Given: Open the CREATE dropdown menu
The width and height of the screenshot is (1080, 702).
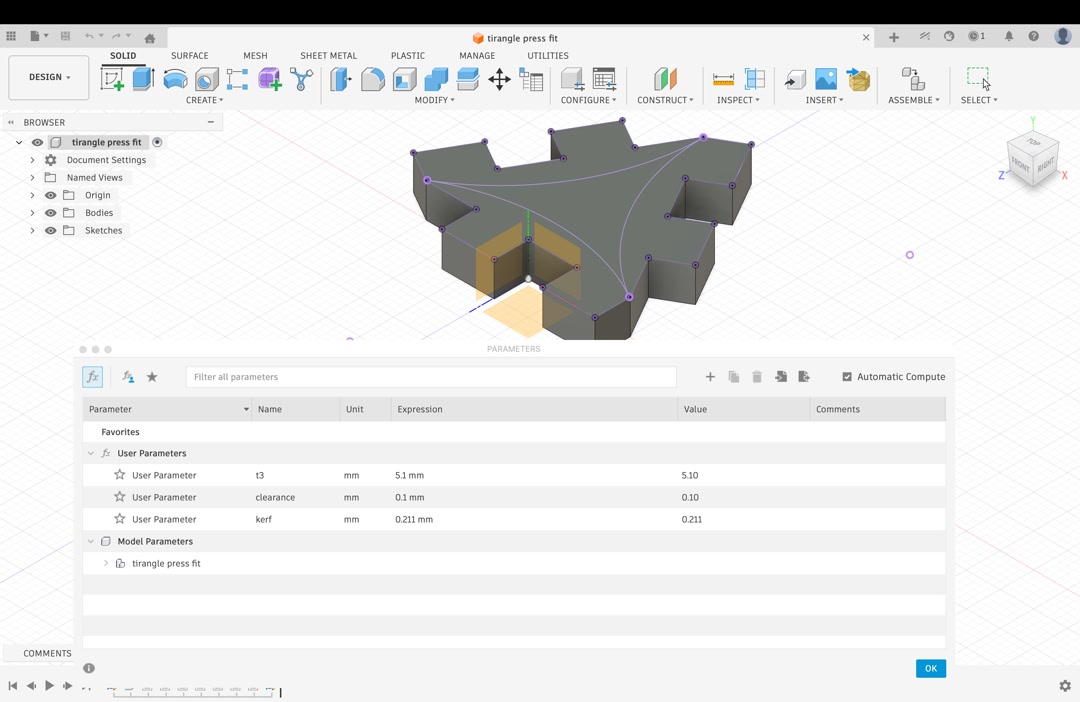Looking at the screenshot, I should (x=205, y=100).
